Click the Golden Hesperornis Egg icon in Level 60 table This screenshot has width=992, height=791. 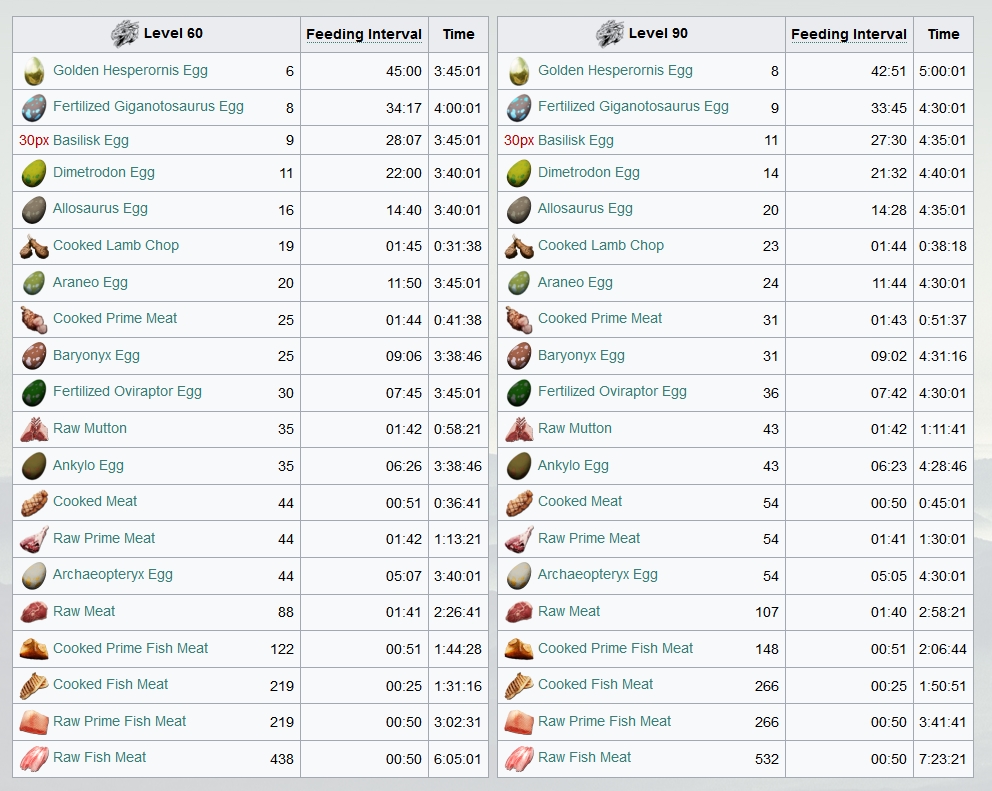coord(34,71)
